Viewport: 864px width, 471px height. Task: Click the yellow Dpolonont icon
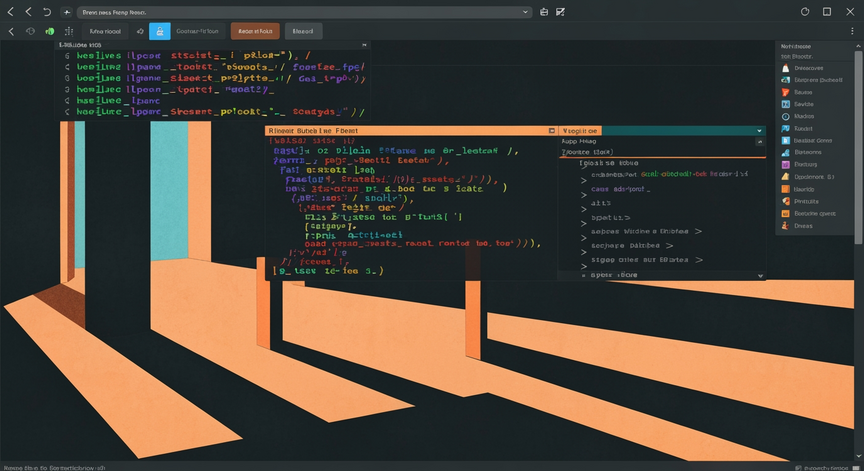pyautogui.click(x=786, y=177)
